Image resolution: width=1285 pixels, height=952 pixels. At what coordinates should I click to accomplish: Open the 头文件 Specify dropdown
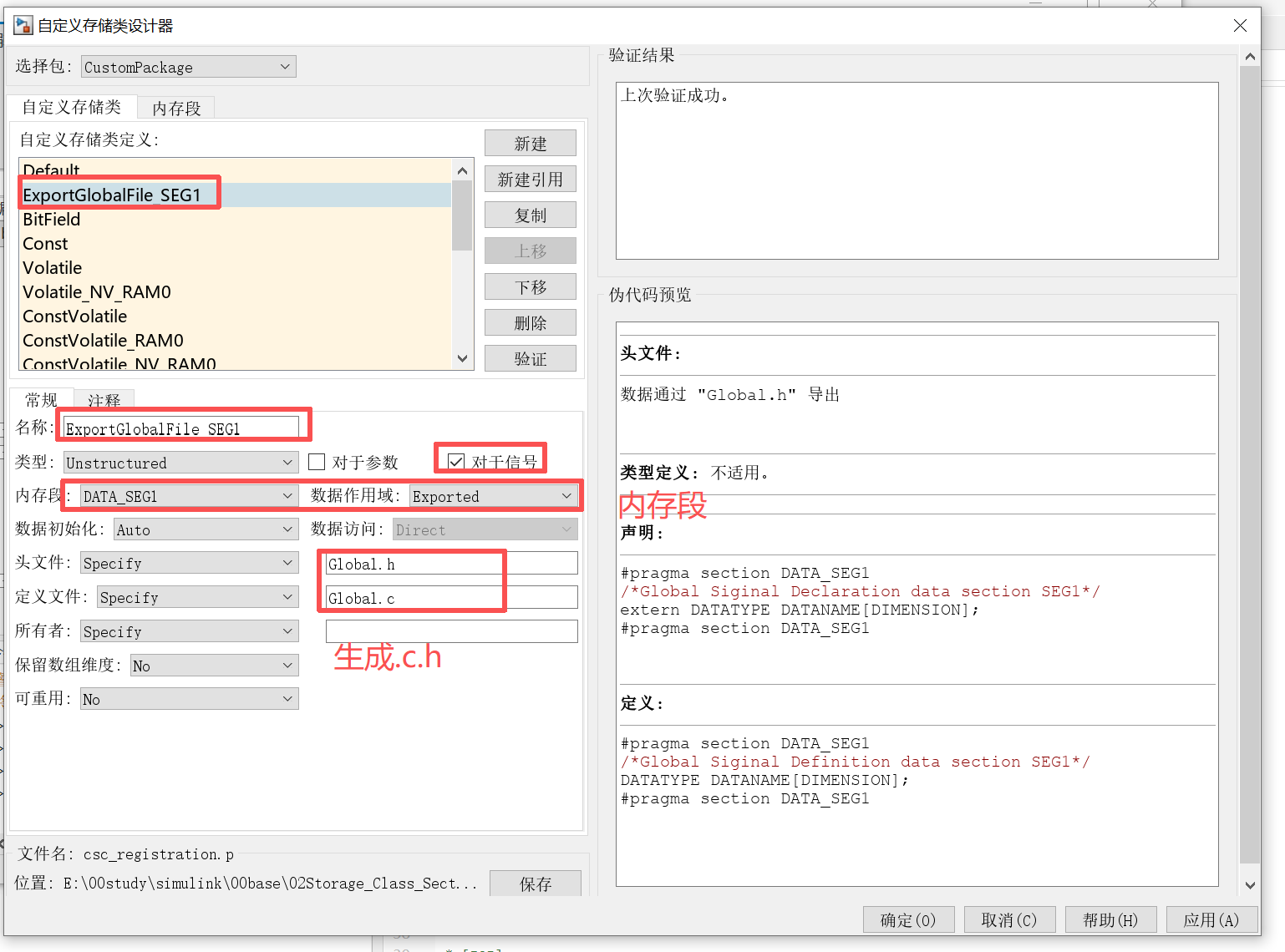click(190, 563)
